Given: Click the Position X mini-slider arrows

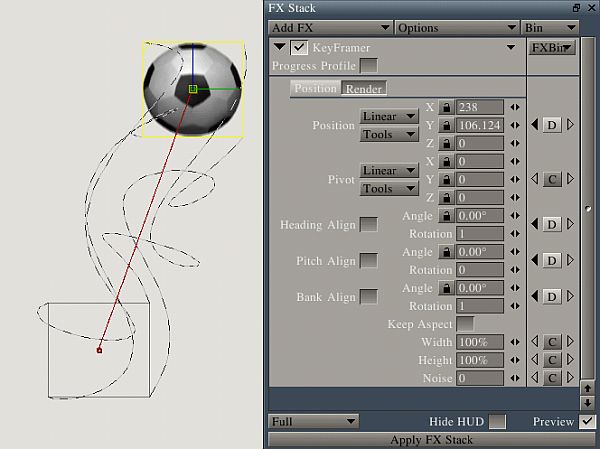Looking at the screenshot, I should pyautogui.click(x=515, y=107).
